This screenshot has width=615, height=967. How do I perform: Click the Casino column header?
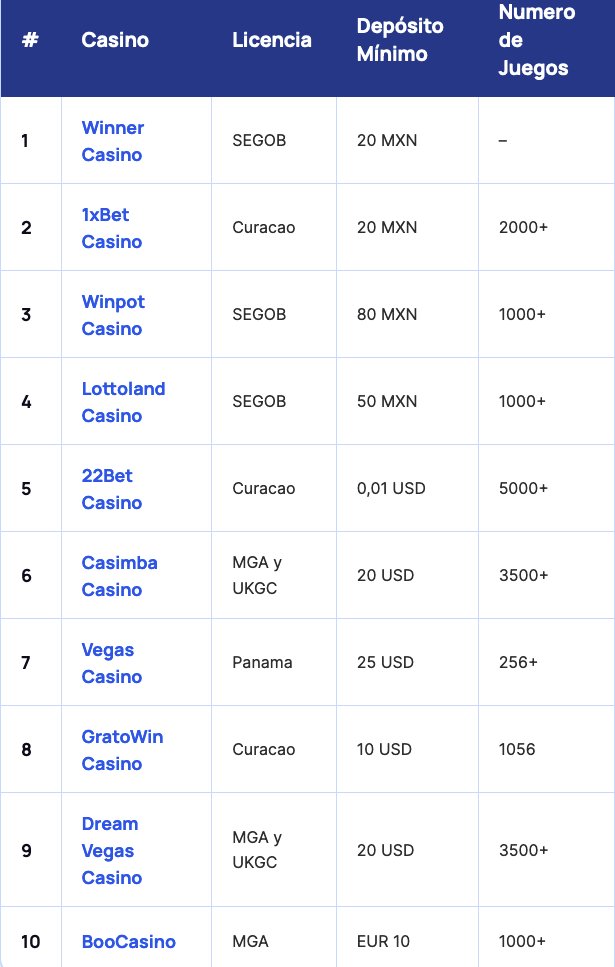pos(112,40)
